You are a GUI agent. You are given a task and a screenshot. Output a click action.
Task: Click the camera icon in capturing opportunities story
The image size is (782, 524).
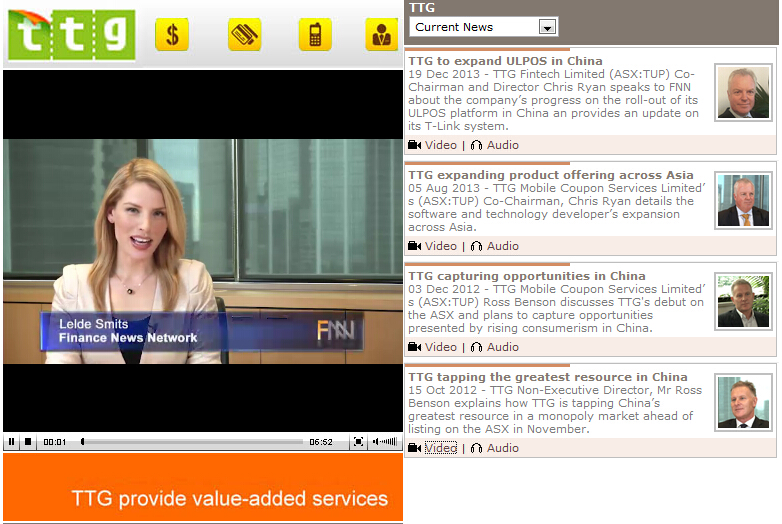point(414,347)
